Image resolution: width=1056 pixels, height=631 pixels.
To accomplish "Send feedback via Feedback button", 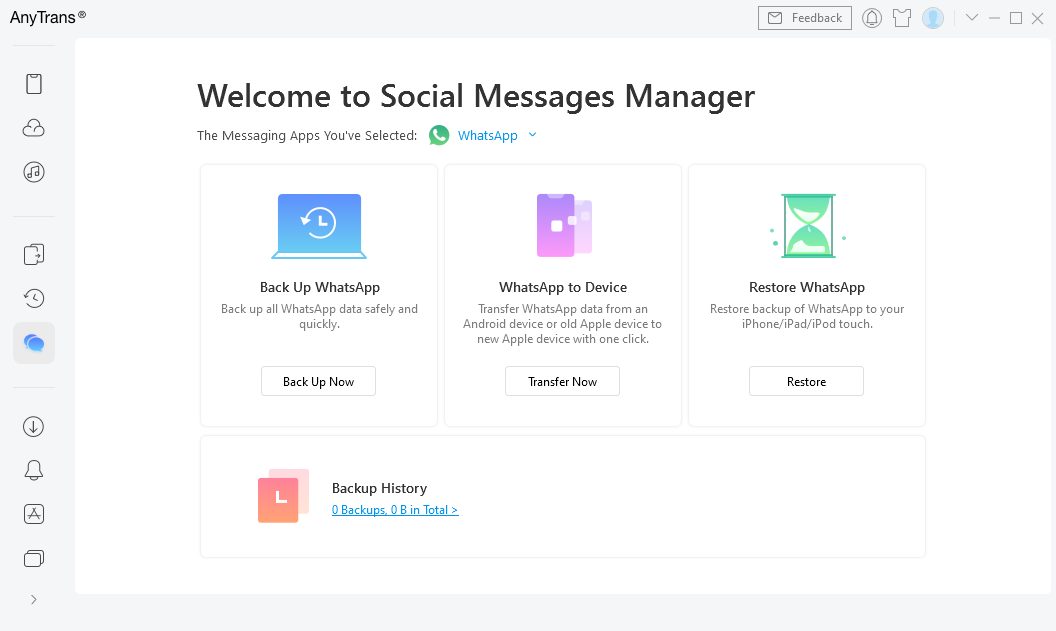I will (x=805, y=18).
